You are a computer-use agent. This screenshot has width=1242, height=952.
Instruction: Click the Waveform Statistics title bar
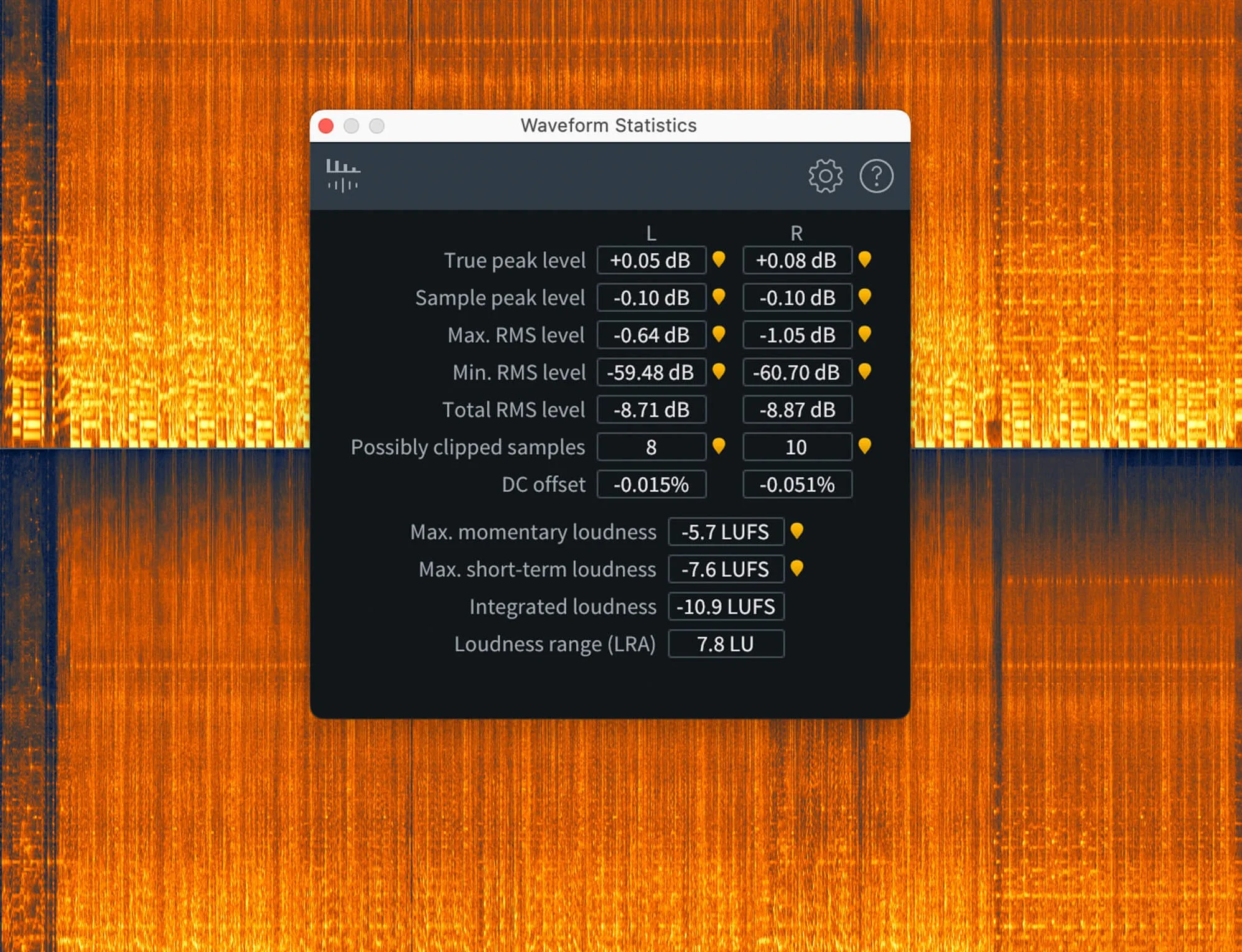(x=608, y=126)
